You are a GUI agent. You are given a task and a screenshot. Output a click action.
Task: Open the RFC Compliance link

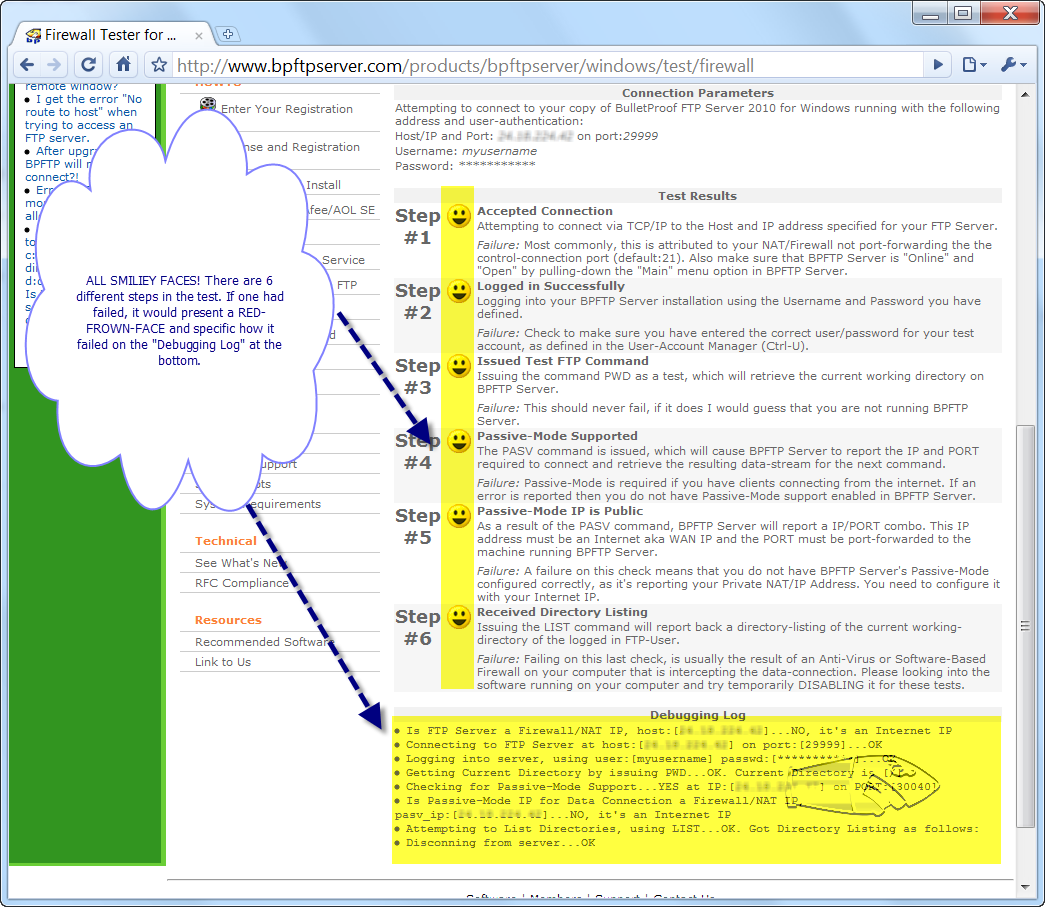241,583
